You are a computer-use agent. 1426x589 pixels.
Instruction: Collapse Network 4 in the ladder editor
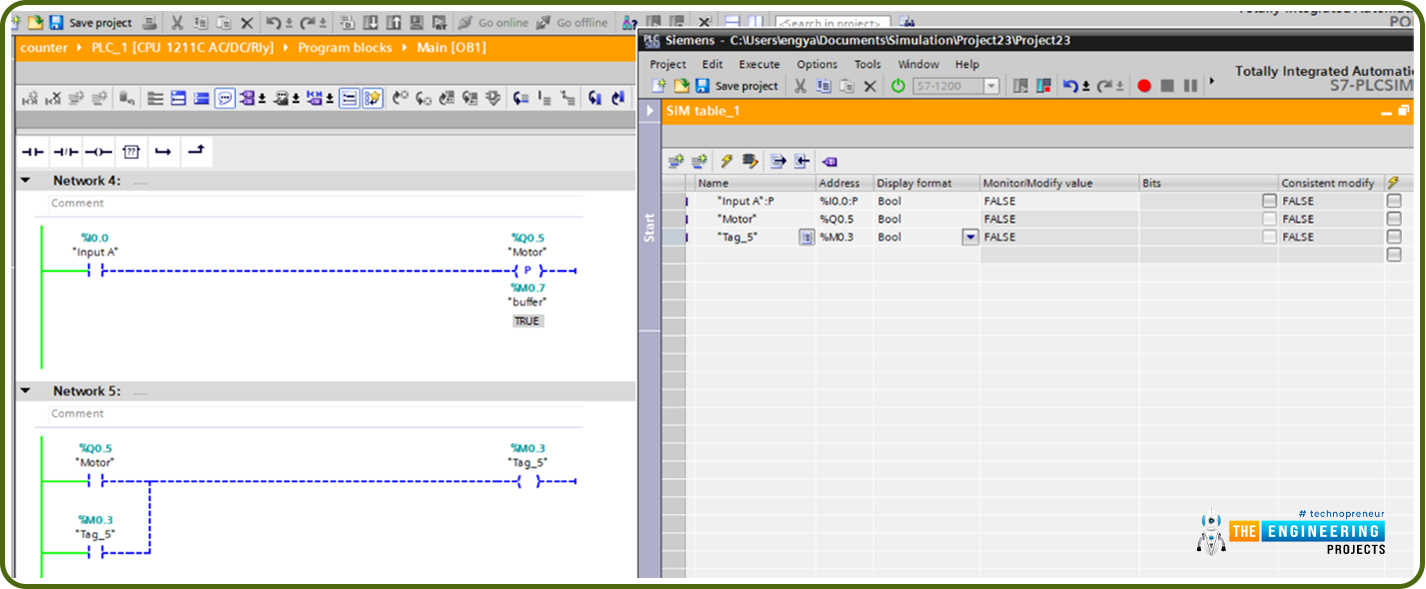[25, 180]
